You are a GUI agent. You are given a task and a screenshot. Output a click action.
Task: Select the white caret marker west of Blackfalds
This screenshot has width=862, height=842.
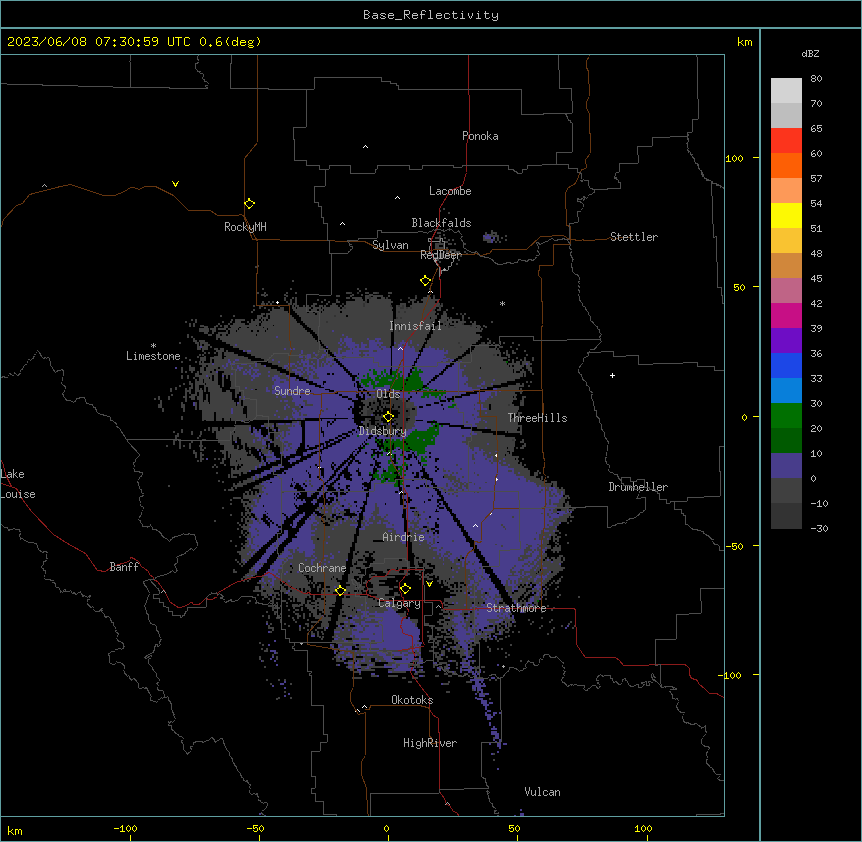click(342, 224)
